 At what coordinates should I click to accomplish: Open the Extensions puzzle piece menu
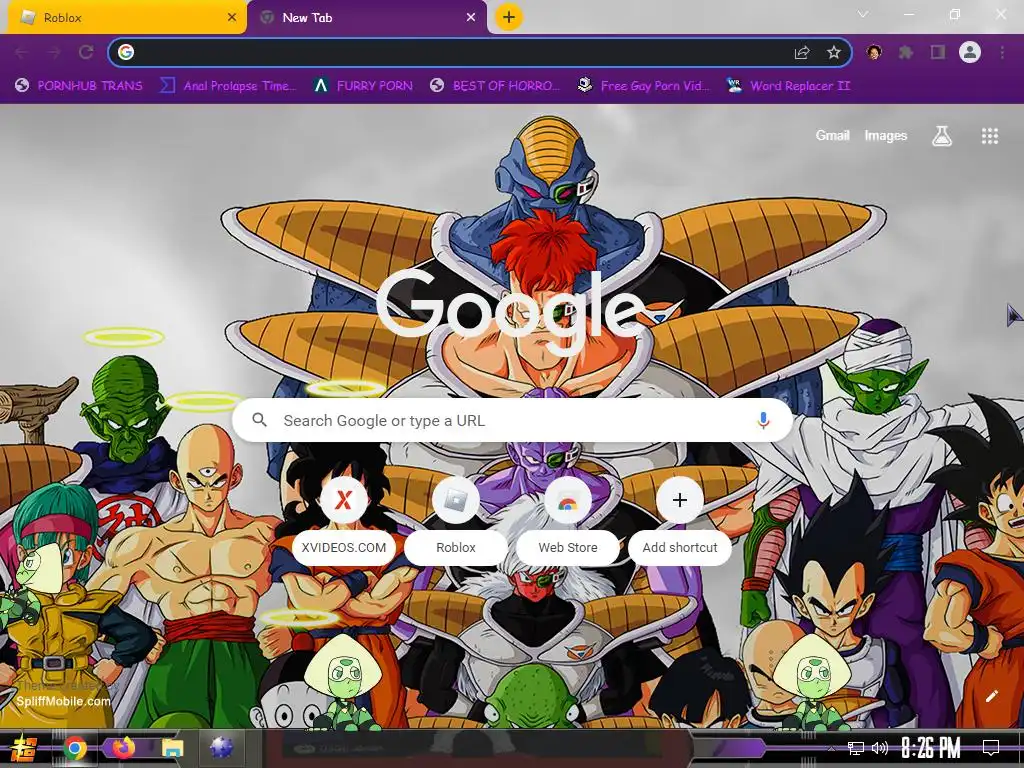(905, 52)
